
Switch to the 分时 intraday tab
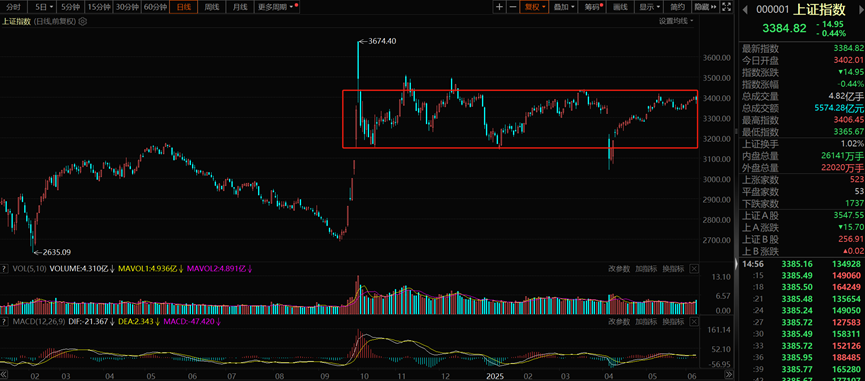(14, 7)
